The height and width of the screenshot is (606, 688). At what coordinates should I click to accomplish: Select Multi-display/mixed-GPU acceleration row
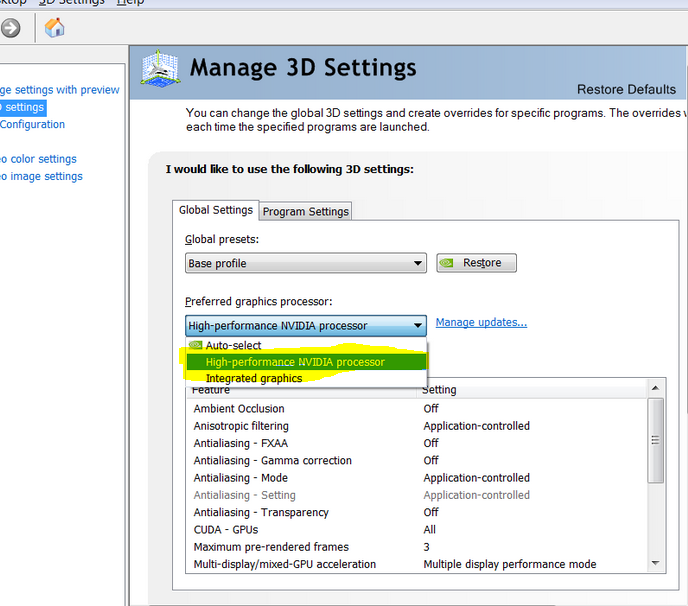tap(417, 564)
